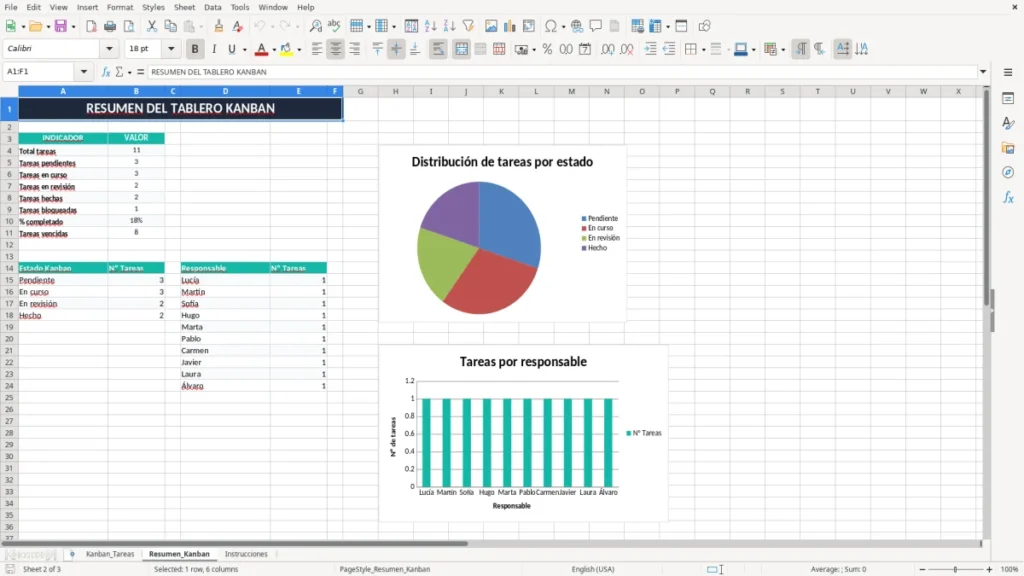1024x576 pixels.
Task: Adjust the zoom slider handle
Action: point(955,569)
